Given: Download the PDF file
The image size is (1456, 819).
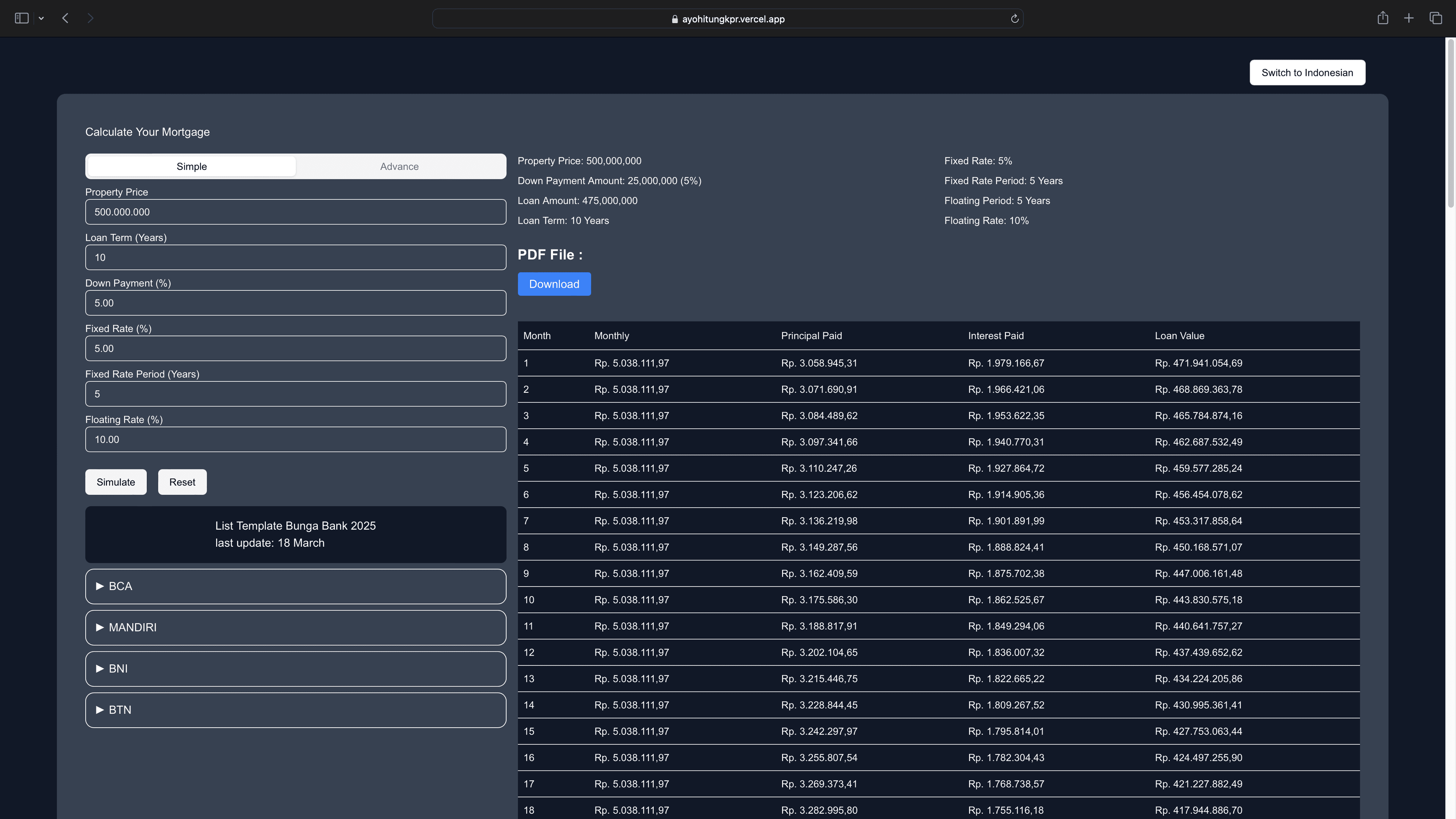Looking at the screenshot, I should pyautogui.click(x=554, y=284).
